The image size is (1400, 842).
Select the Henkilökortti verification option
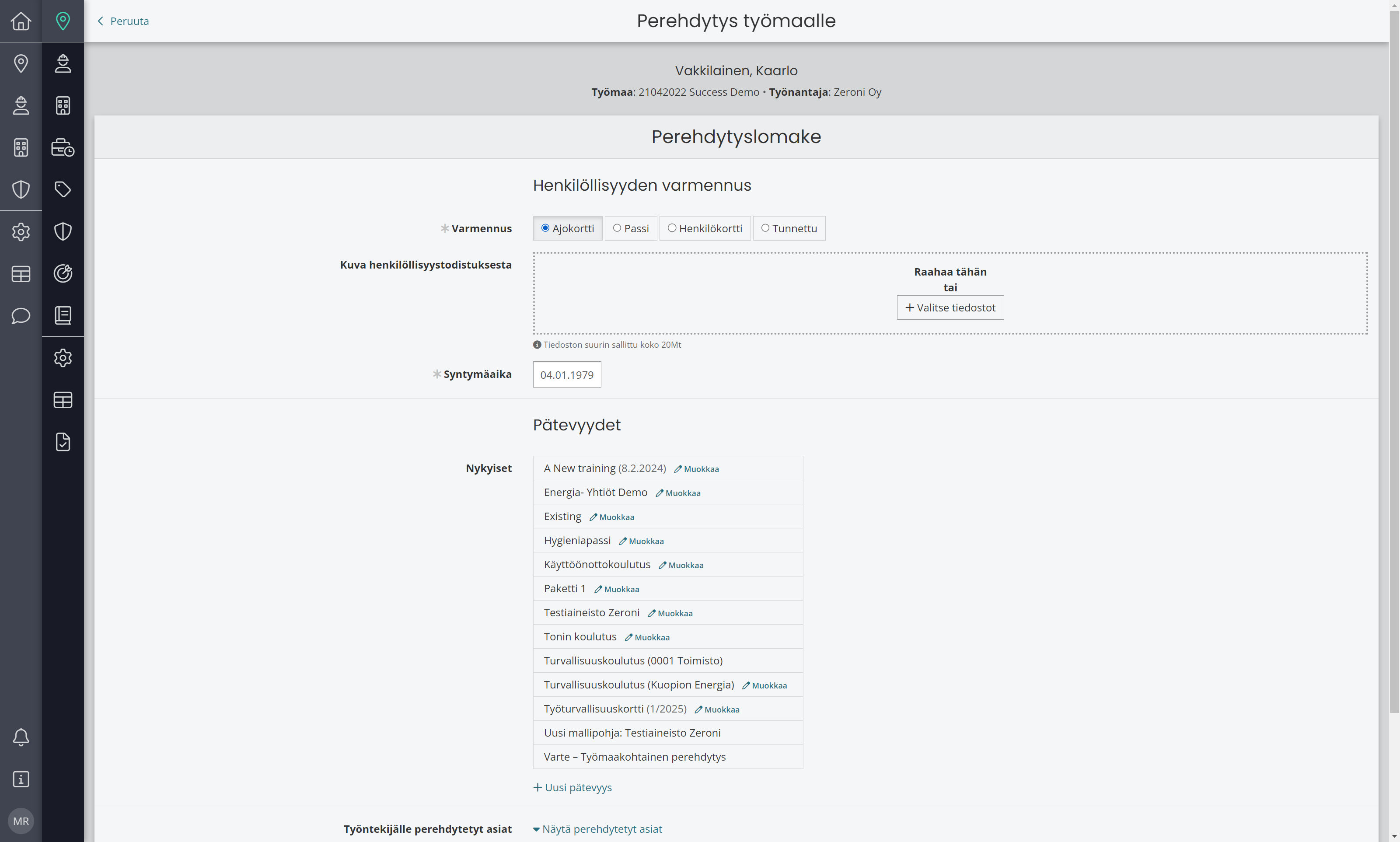click(x=705, y=228)
